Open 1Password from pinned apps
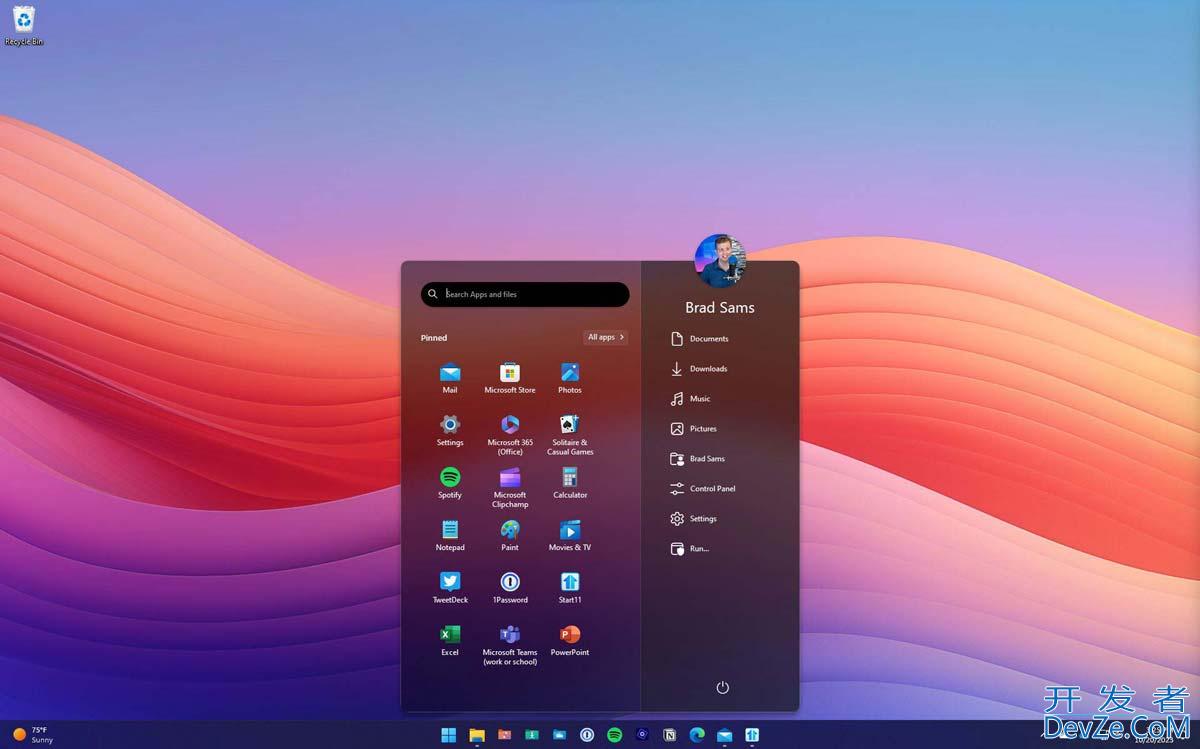This screenshot has height=749, width=1200. point(510,587)
